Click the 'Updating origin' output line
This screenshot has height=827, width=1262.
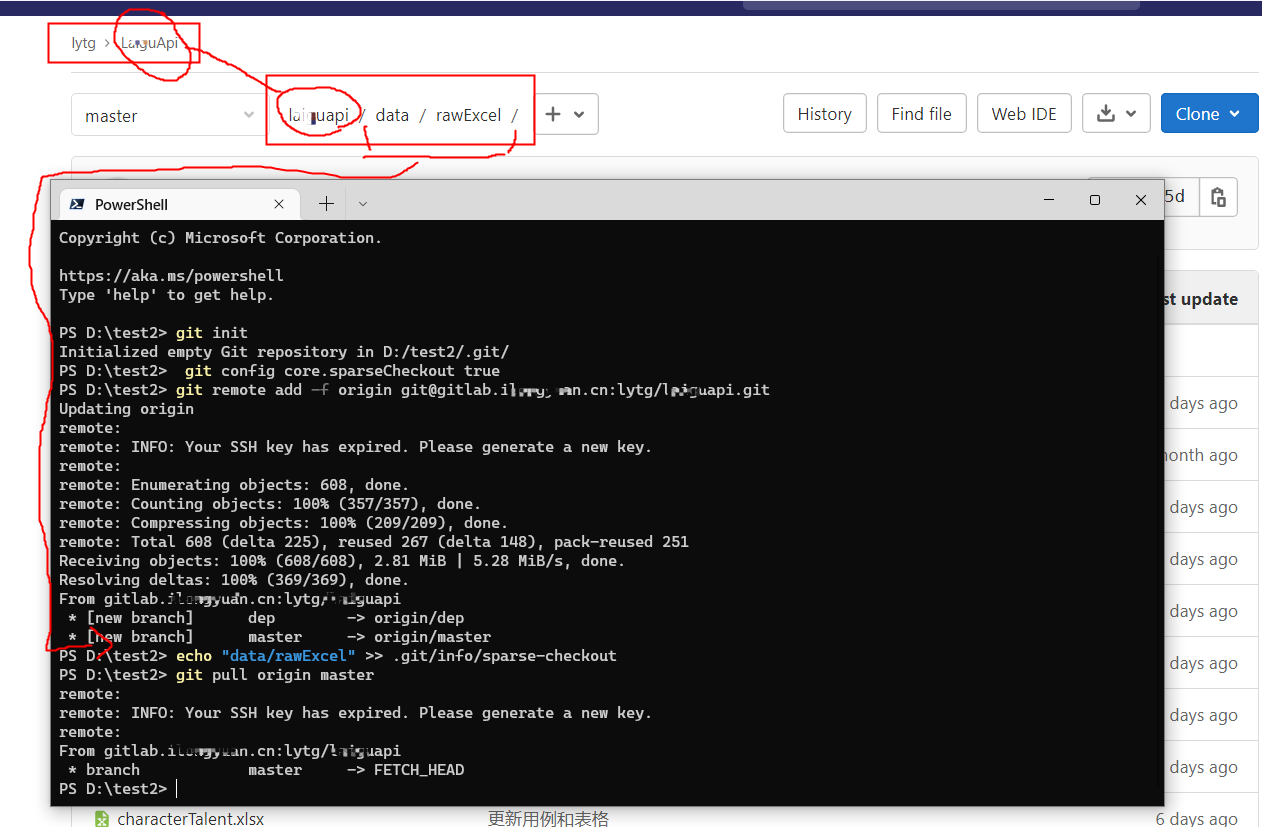[126, 409]
